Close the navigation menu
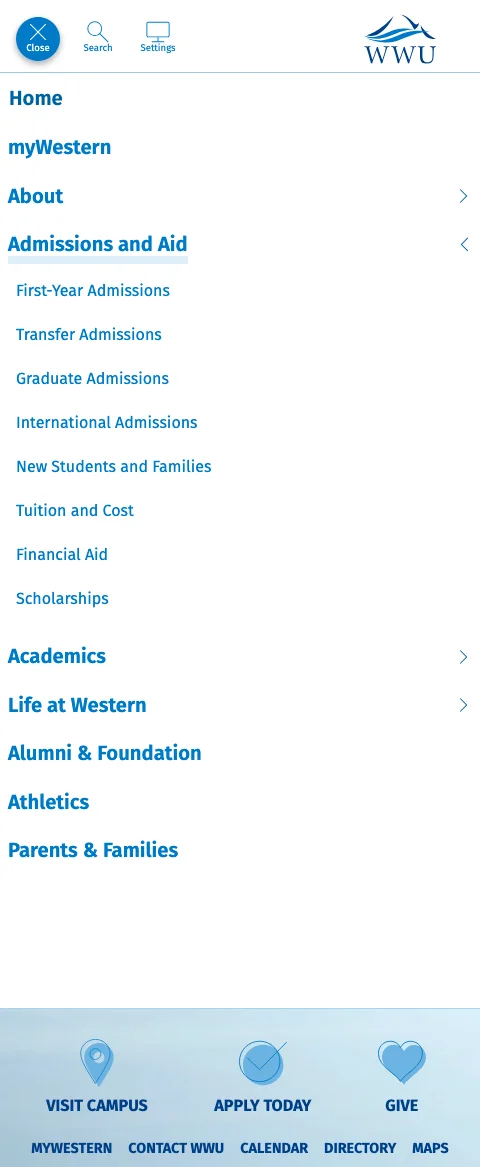Image resolution: width=480 pixels, height=1167 pixels. [38, 39]
